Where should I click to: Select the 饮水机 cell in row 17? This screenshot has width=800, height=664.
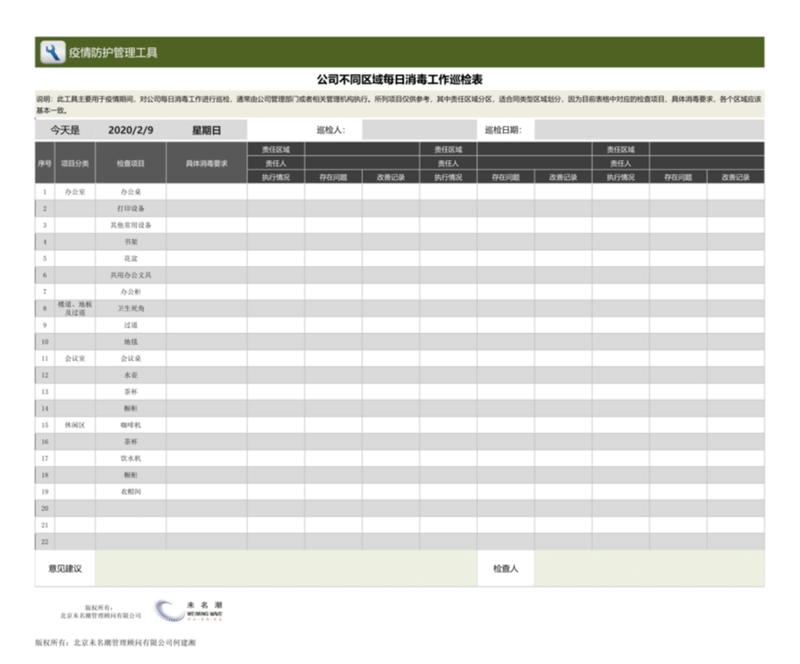click(130, 458)
